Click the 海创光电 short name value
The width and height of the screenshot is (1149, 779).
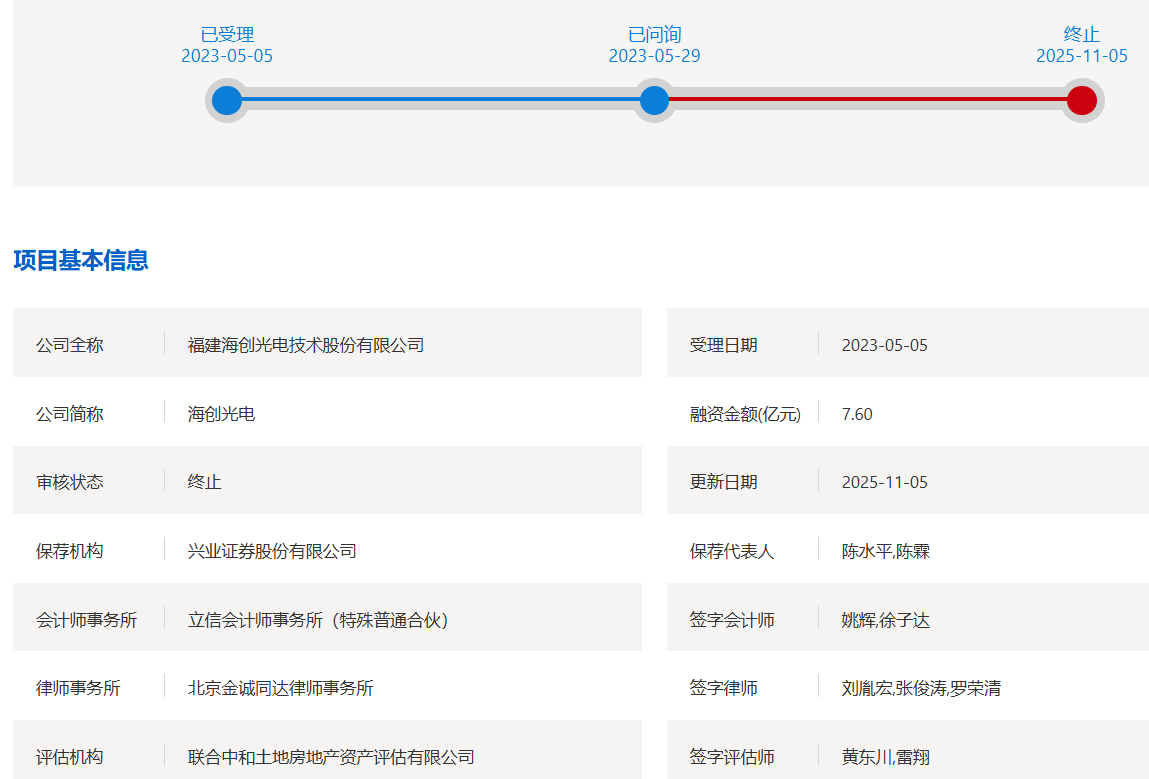(221, 414)
